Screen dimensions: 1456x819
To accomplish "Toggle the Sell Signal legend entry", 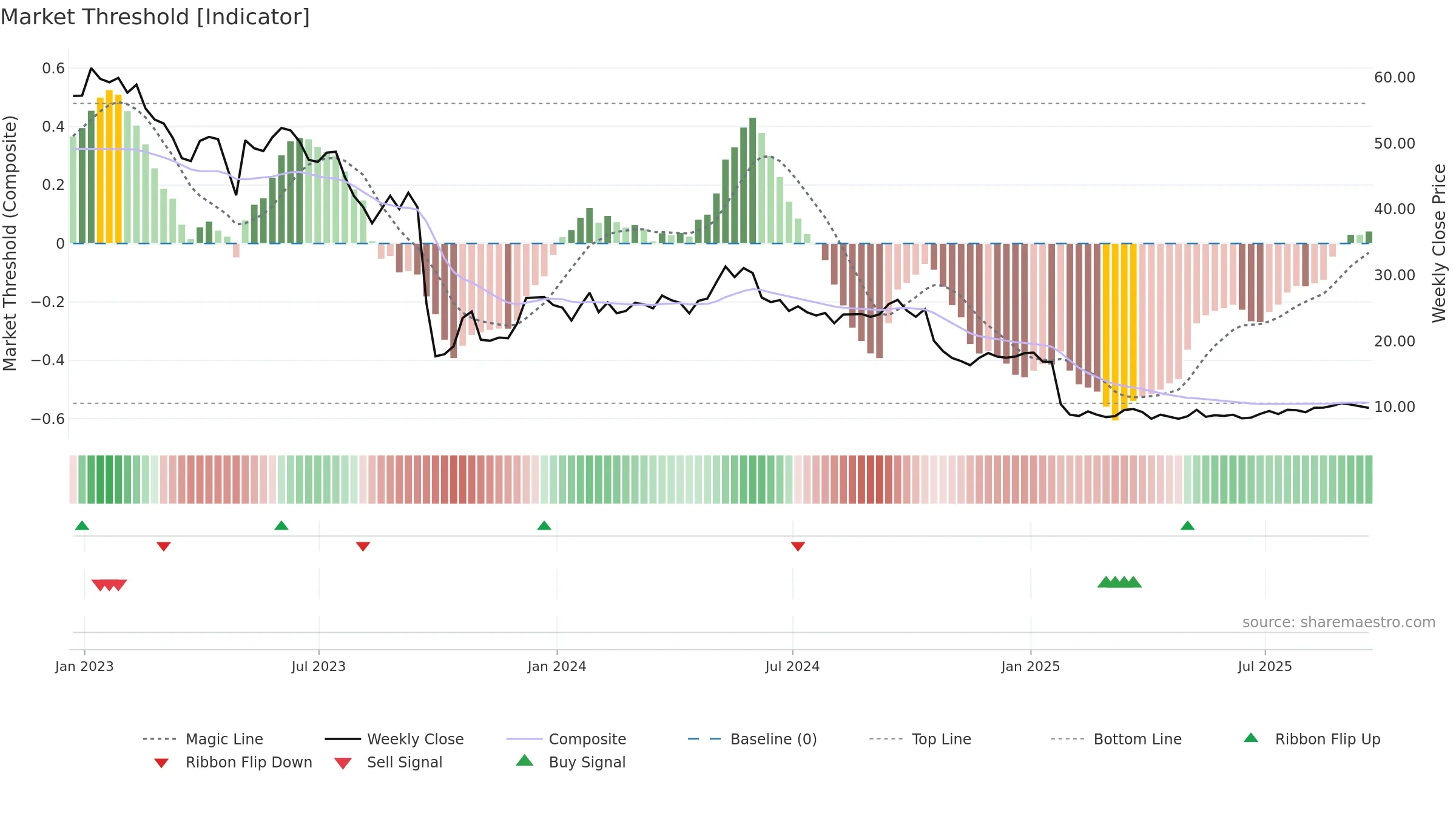I will 388,762.
